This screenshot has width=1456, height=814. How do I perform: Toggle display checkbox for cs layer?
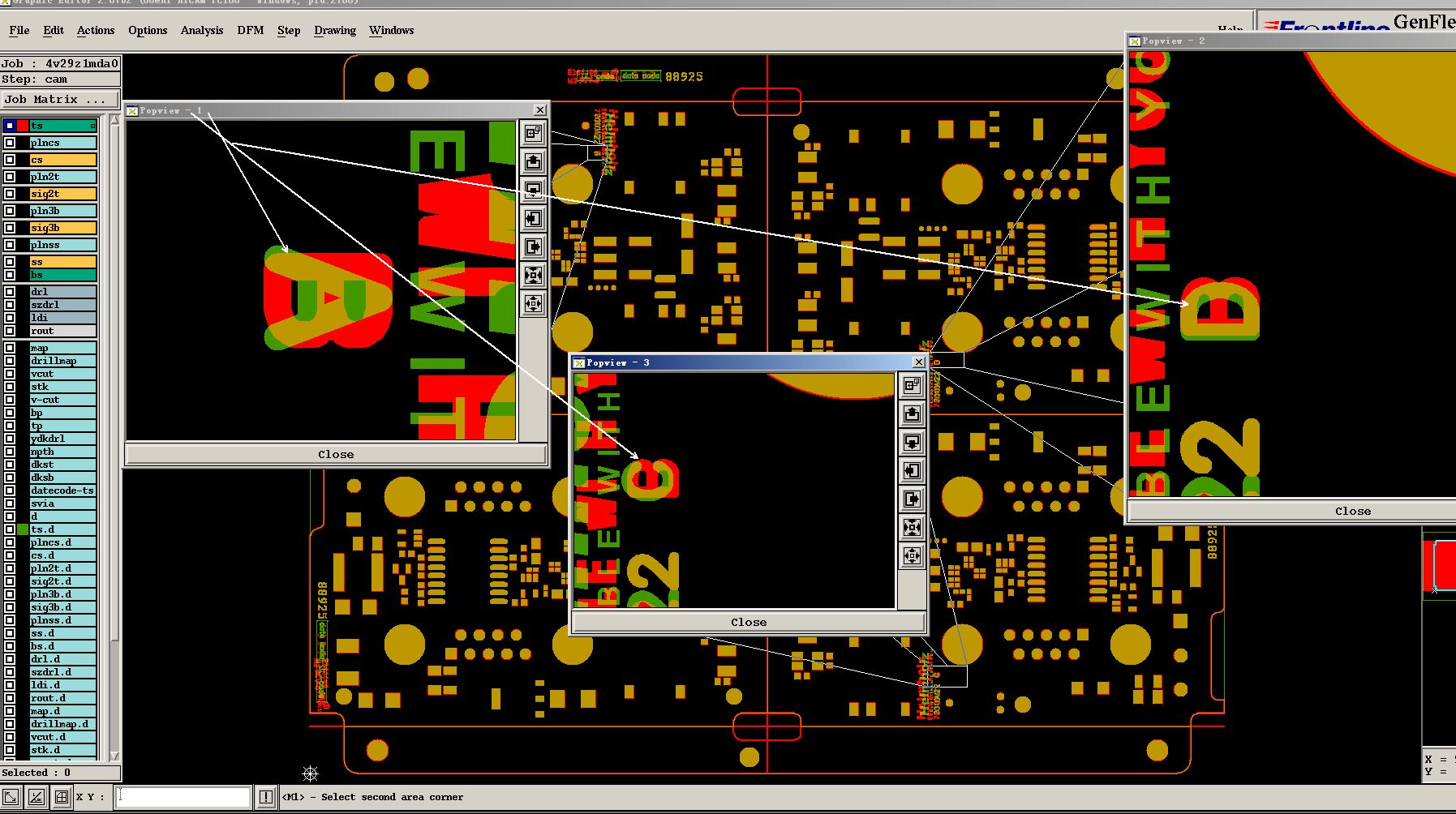tap(10, 160)
